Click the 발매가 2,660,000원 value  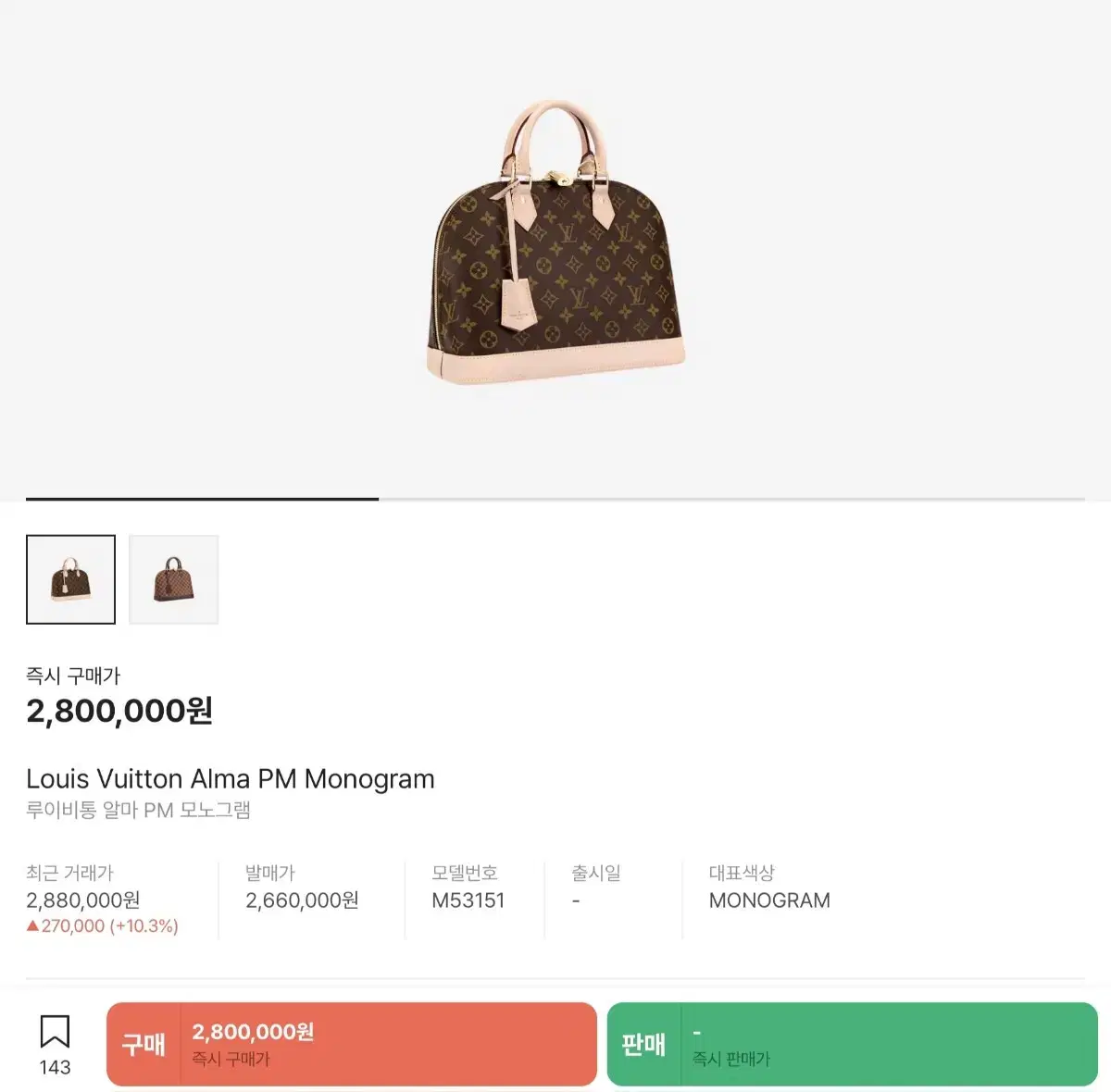click(302, 900)
